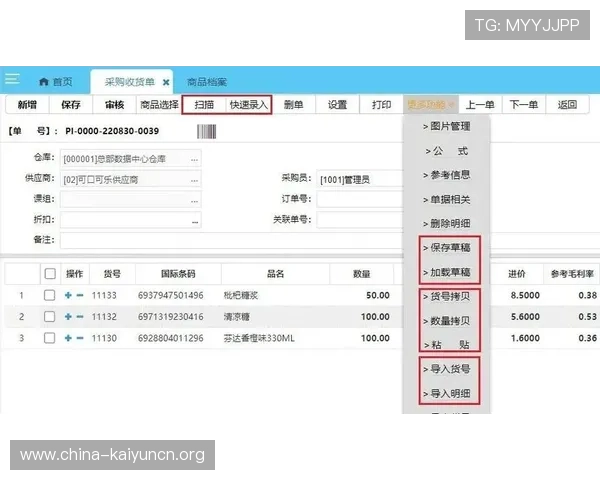Select 加载草稿 menu entry
The image size is (600, 480).
[447, 272]
